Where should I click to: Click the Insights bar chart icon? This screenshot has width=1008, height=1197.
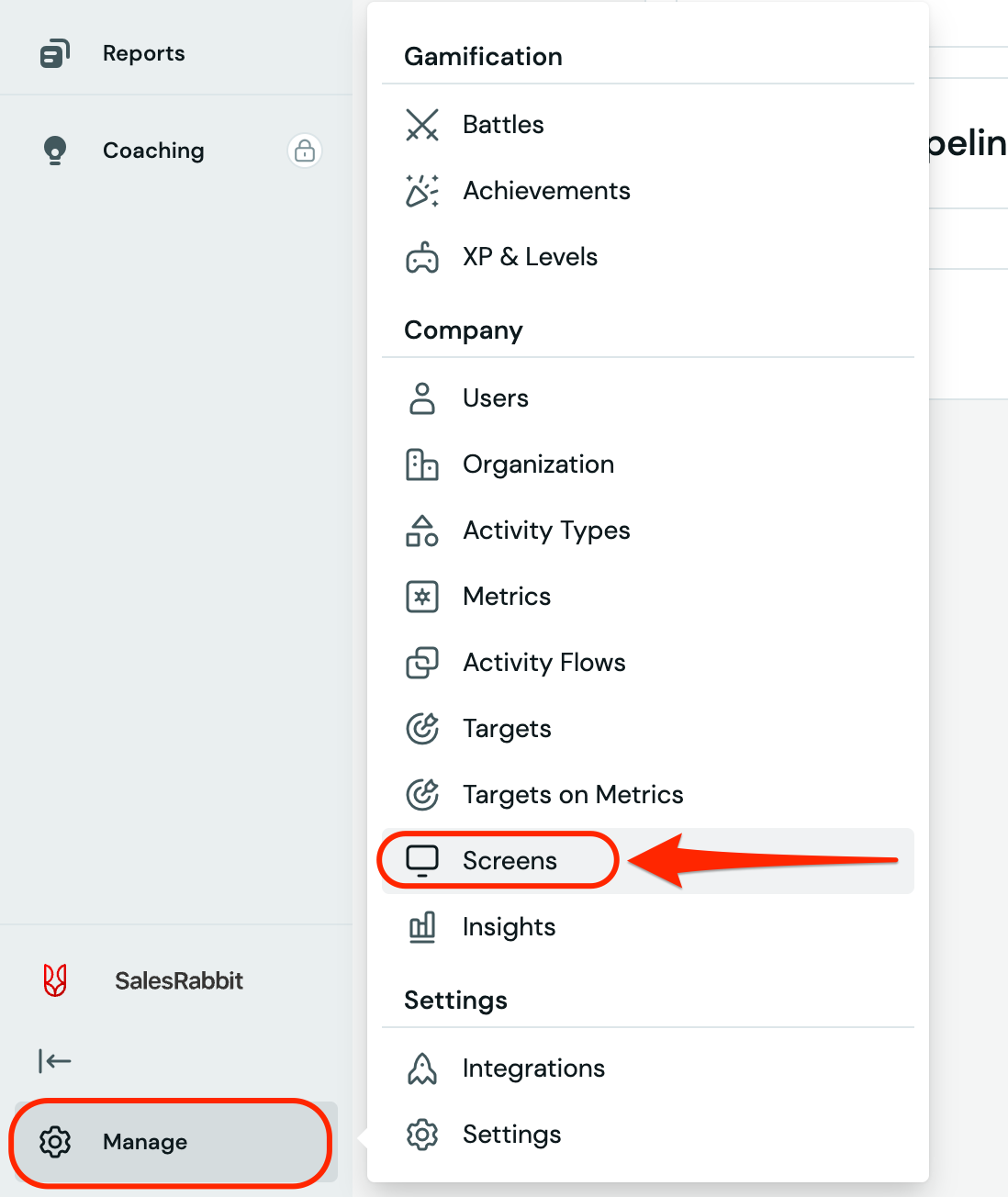click(x=422, y=927)
